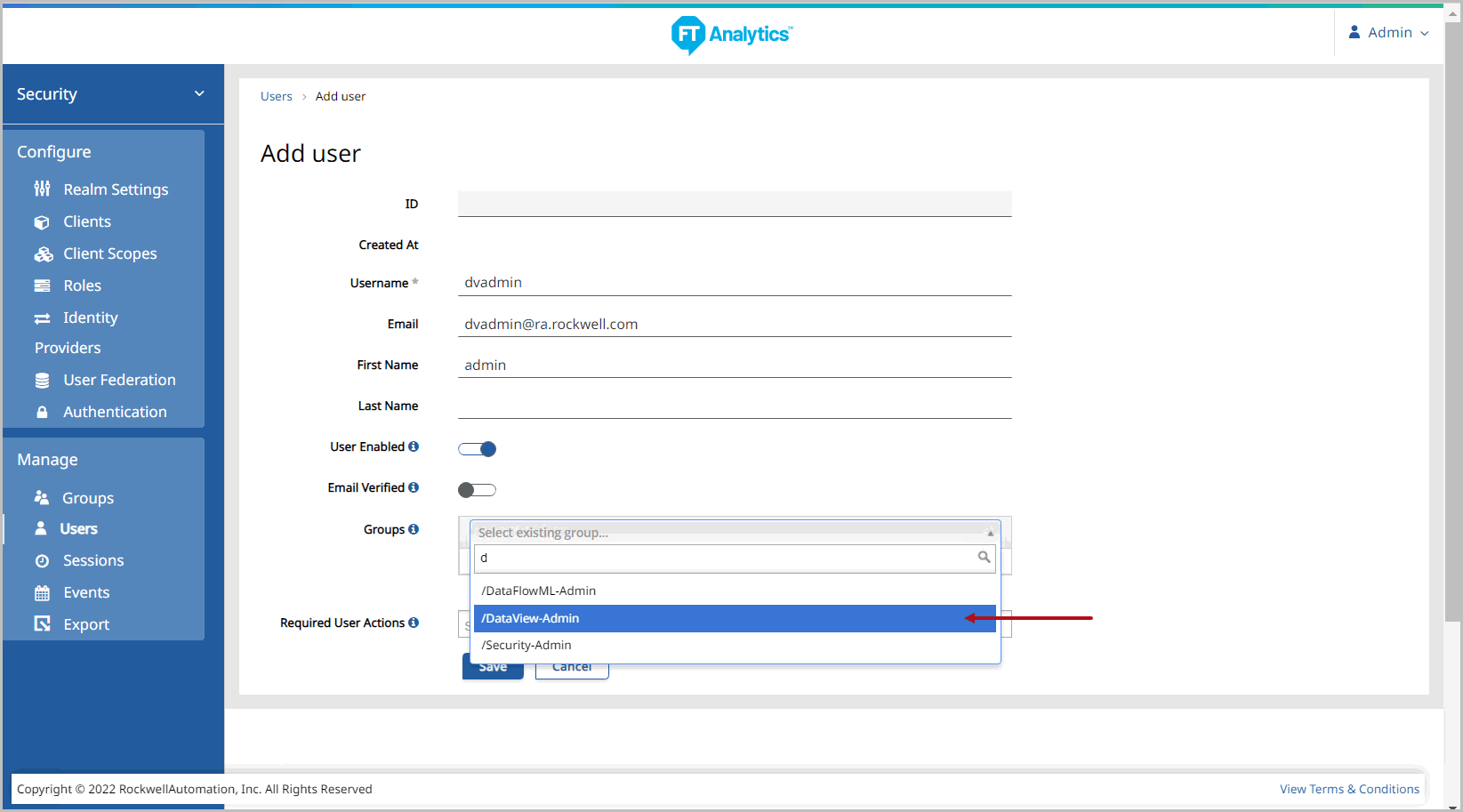Click the Required User Actions info icon

414,623
